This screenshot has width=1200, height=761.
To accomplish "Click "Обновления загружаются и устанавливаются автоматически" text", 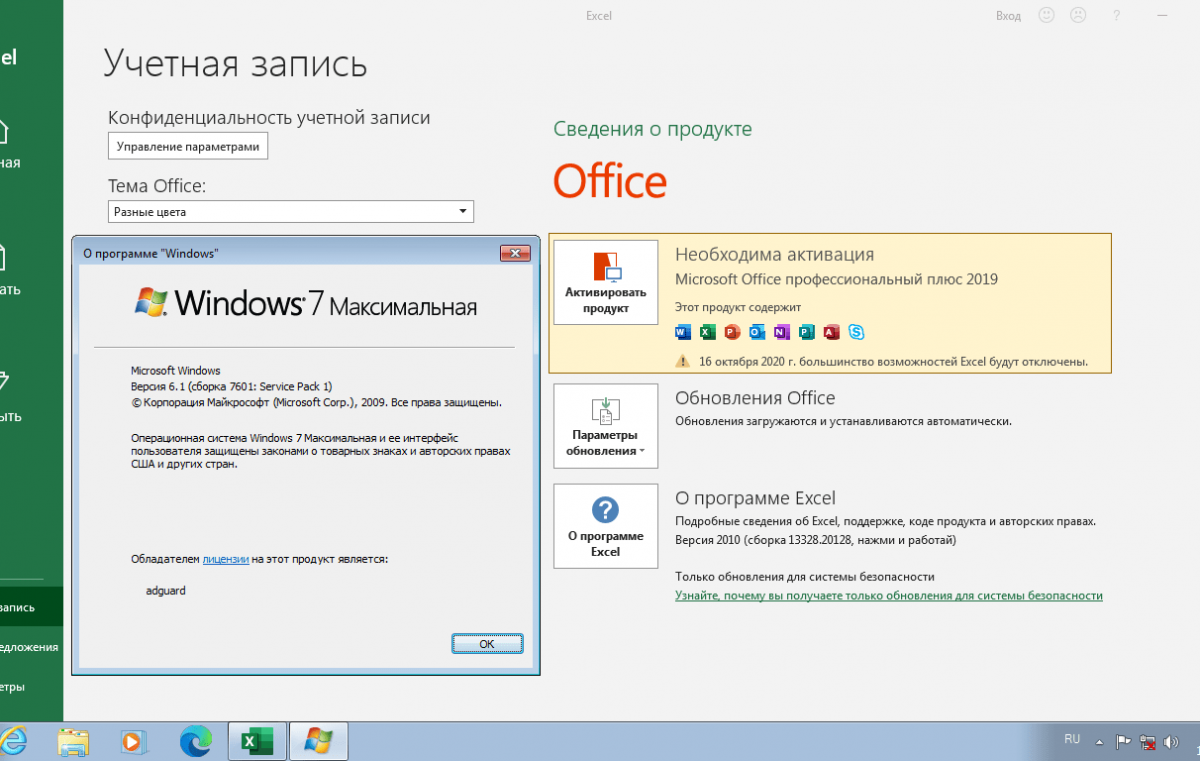I will click(x=844, y=421).
